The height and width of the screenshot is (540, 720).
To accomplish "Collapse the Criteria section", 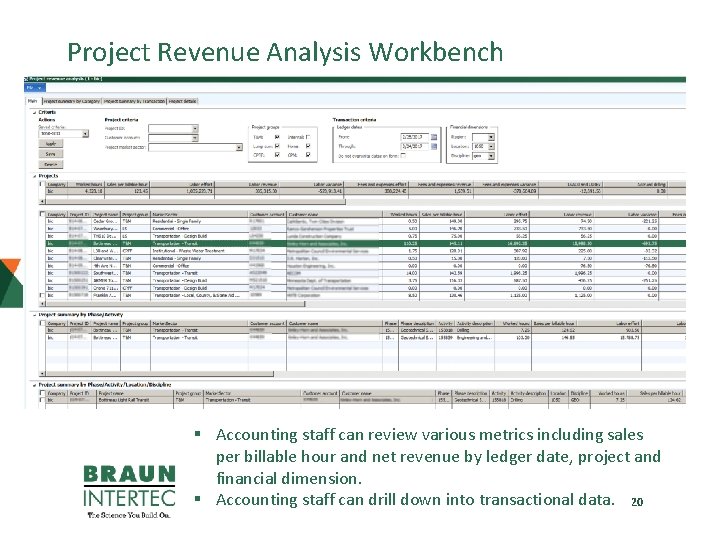I will 34,112.
